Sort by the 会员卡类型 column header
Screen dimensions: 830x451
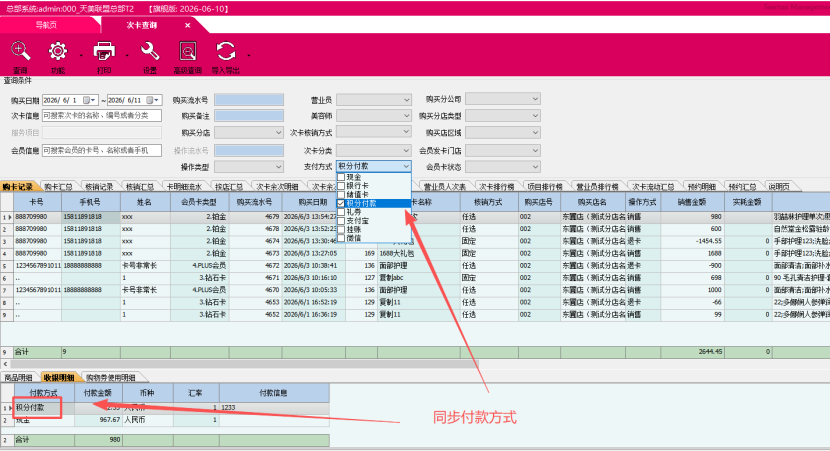[200, 202]
